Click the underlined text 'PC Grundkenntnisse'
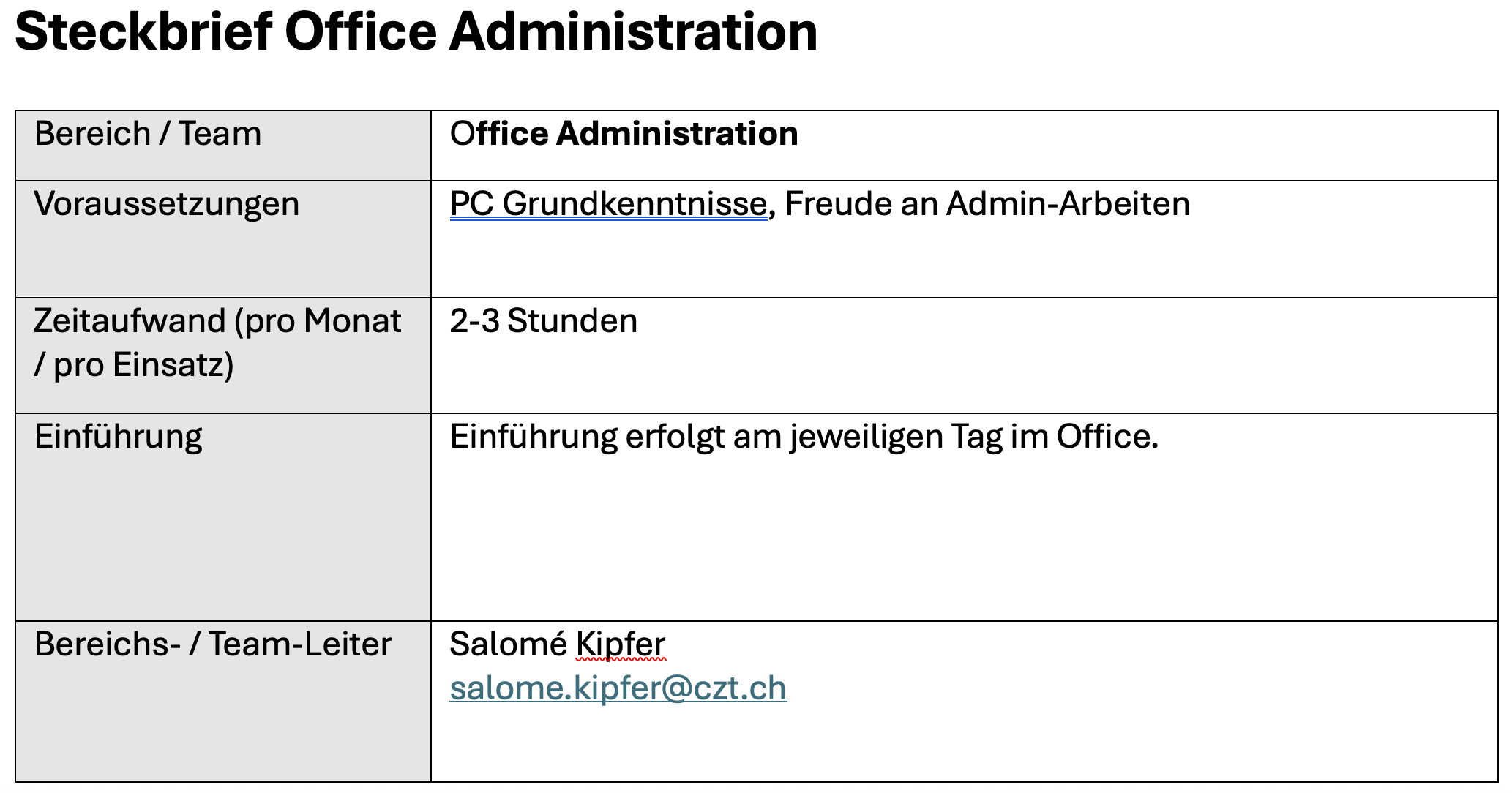The image size is (1512, 793). click(x=607, y=204)
